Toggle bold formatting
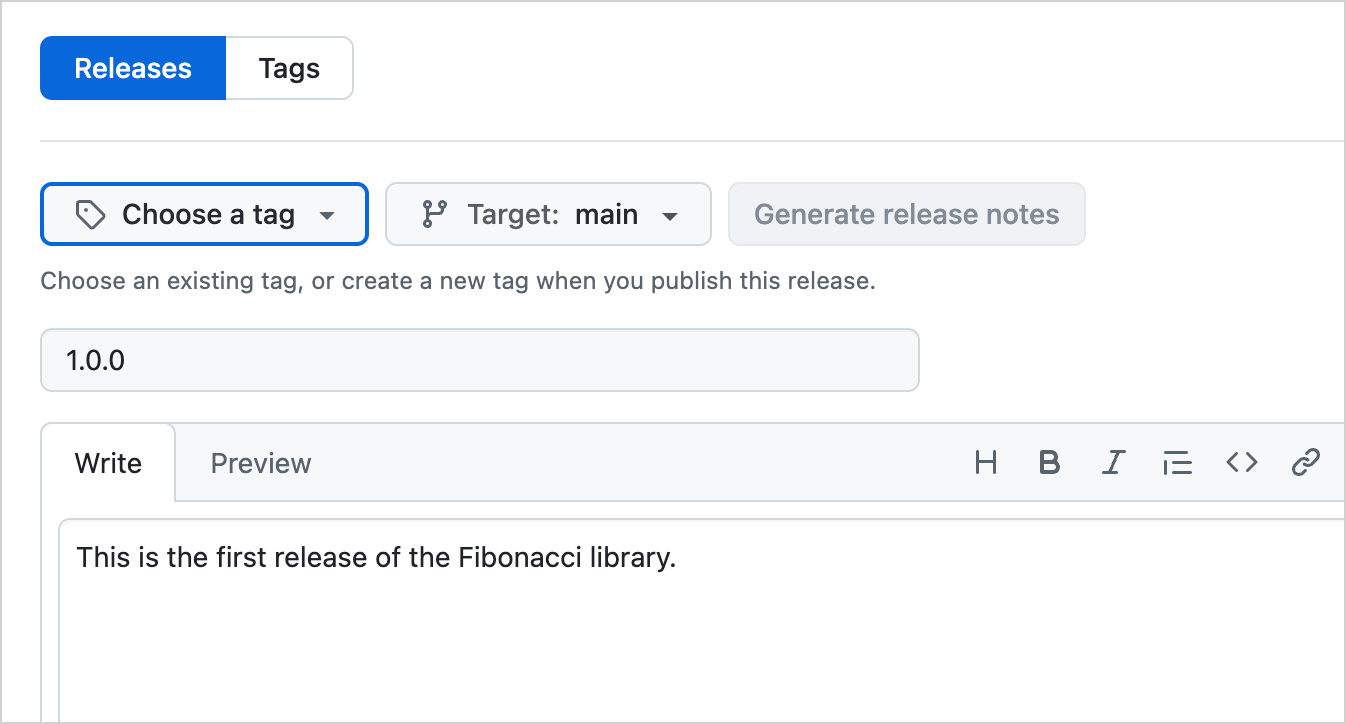The image size is (1346, 724). tap(1050, 462)
